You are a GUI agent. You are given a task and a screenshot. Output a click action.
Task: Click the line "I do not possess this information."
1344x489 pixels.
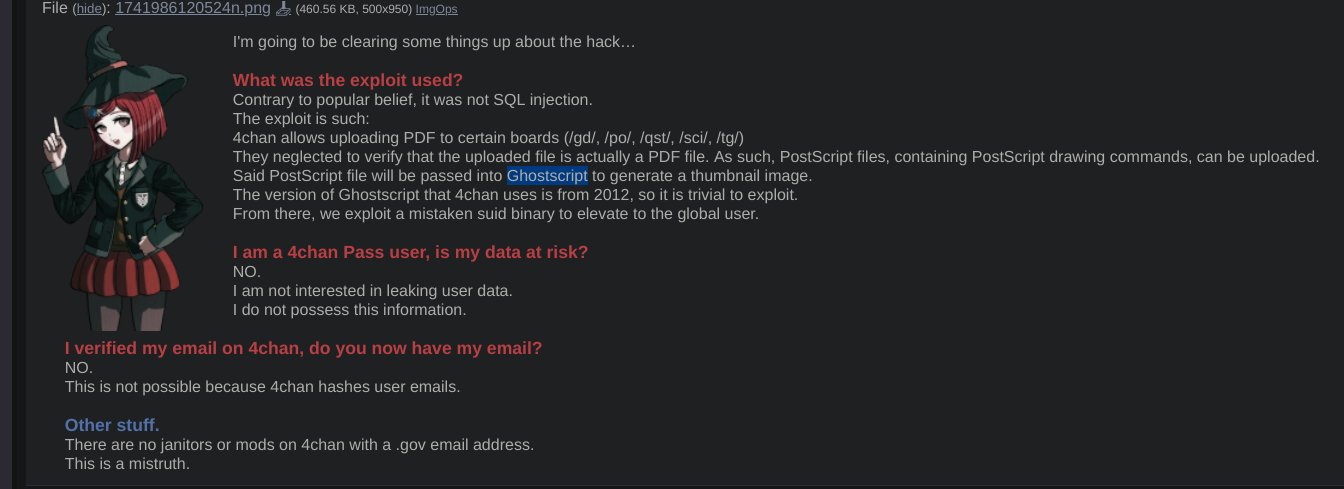click(349, 310)
